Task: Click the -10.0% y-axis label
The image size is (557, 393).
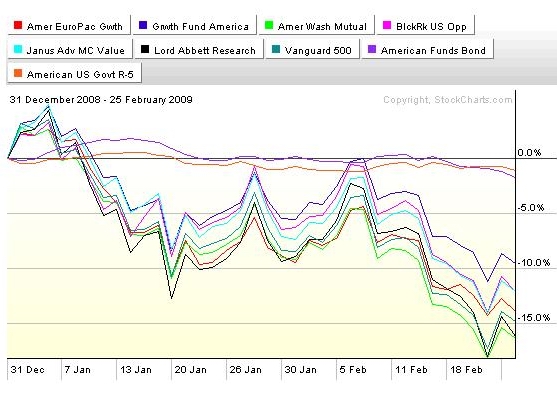Action: [x=534, y=263]
